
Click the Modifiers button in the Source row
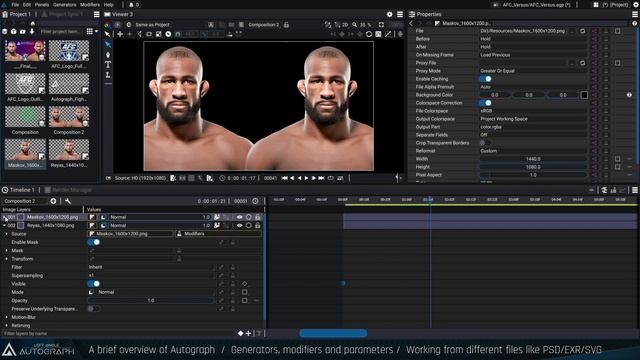pyautogui.click(x=218, y=234)
